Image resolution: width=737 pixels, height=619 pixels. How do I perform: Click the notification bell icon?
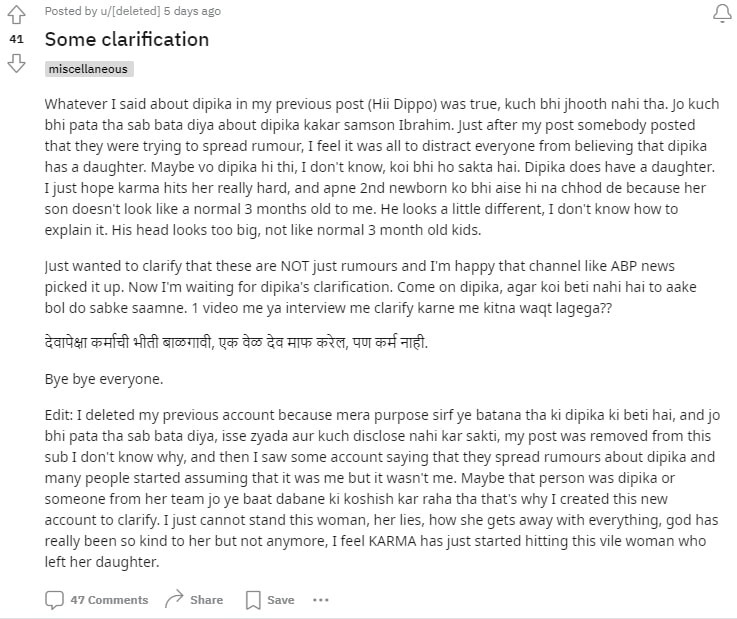(x=720, y=13)
